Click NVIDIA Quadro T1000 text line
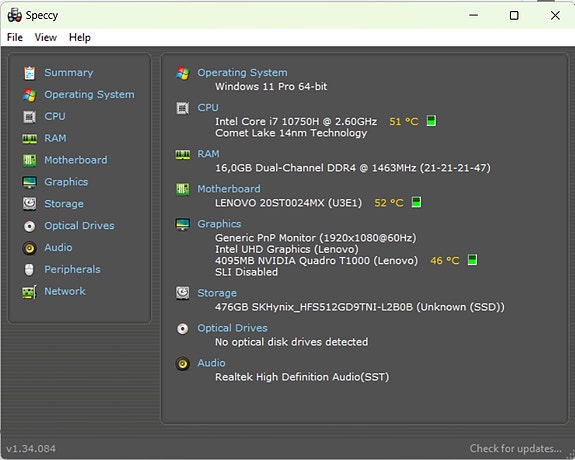Viewport: 575px width, 460px height. pyautogui.click(x=316, y=261)
